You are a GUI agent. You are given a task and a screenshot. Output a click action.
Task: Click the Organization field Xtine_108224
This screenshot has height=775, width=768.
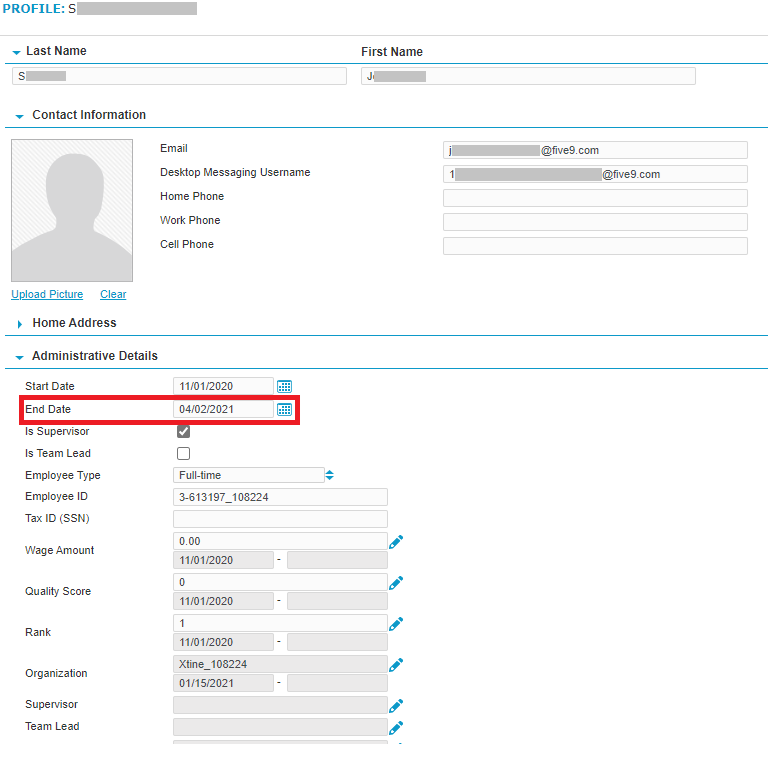(280, 664)
